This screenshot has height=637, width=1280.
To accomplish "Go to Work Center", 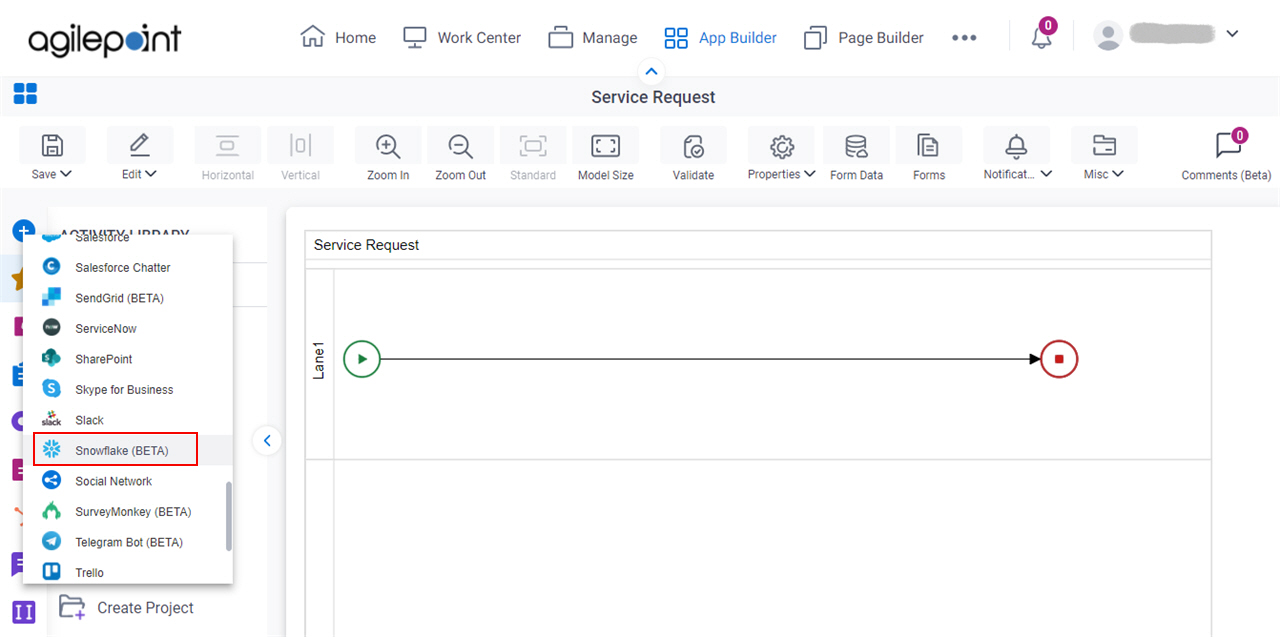I will pyautogui.click(x=461, y=37).
